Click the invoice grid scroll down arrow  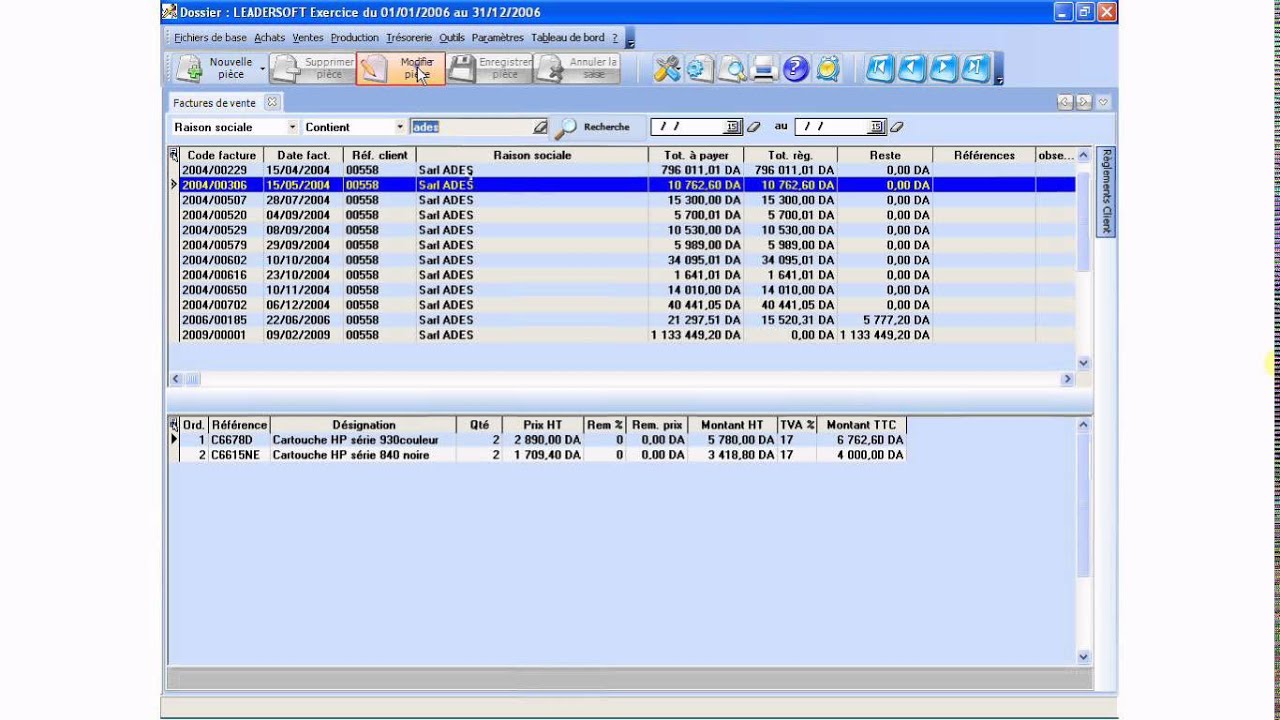click(x=1084, y=363)
